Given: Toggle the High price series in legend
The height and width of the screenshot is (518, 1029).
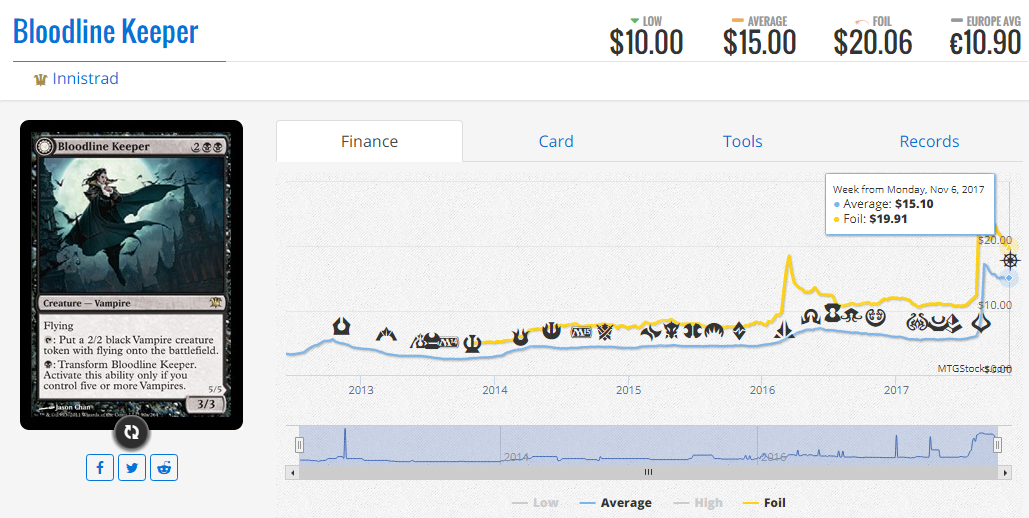Looking at the screenshot, I should [x=698, y=503].
